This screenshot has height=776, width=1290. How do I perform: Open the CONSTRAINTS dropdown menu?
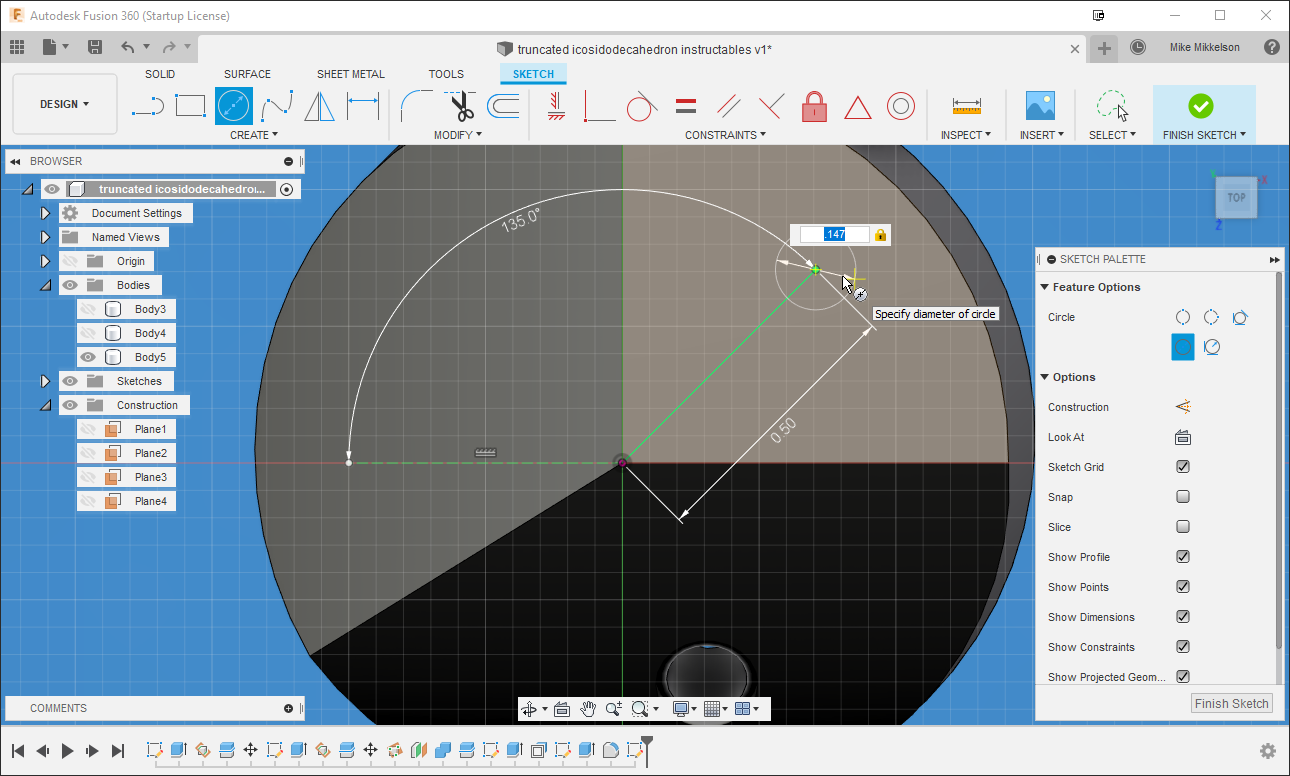coord(726,134)
